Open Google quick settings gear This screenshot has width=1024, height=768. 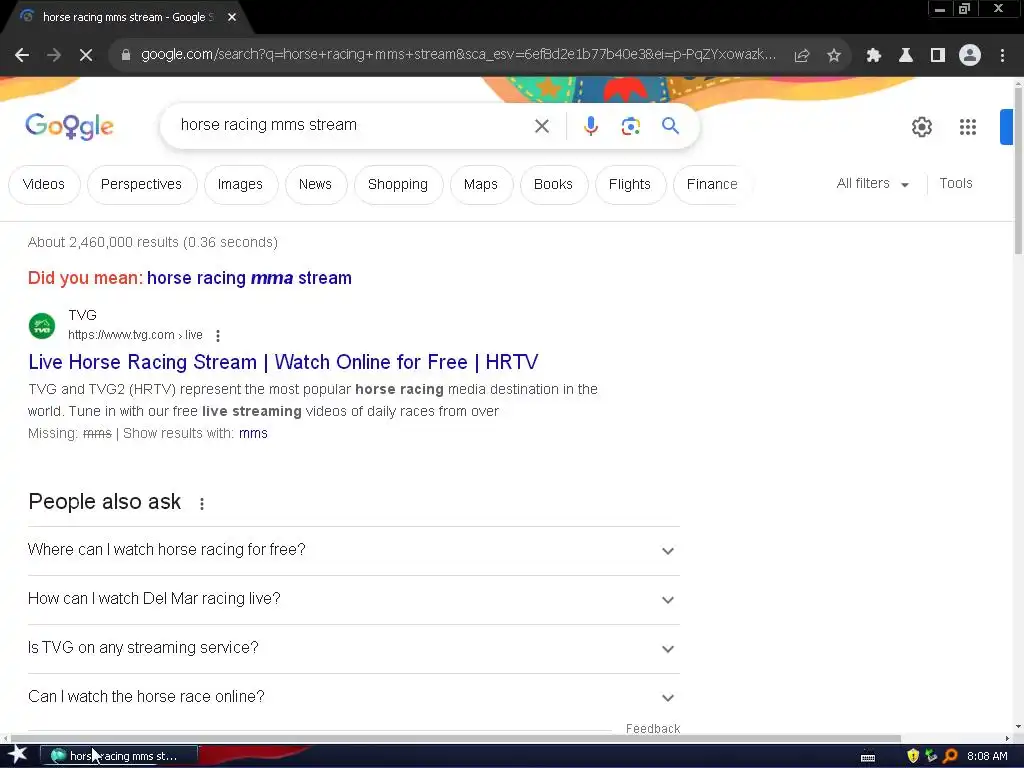pos(921,127)
